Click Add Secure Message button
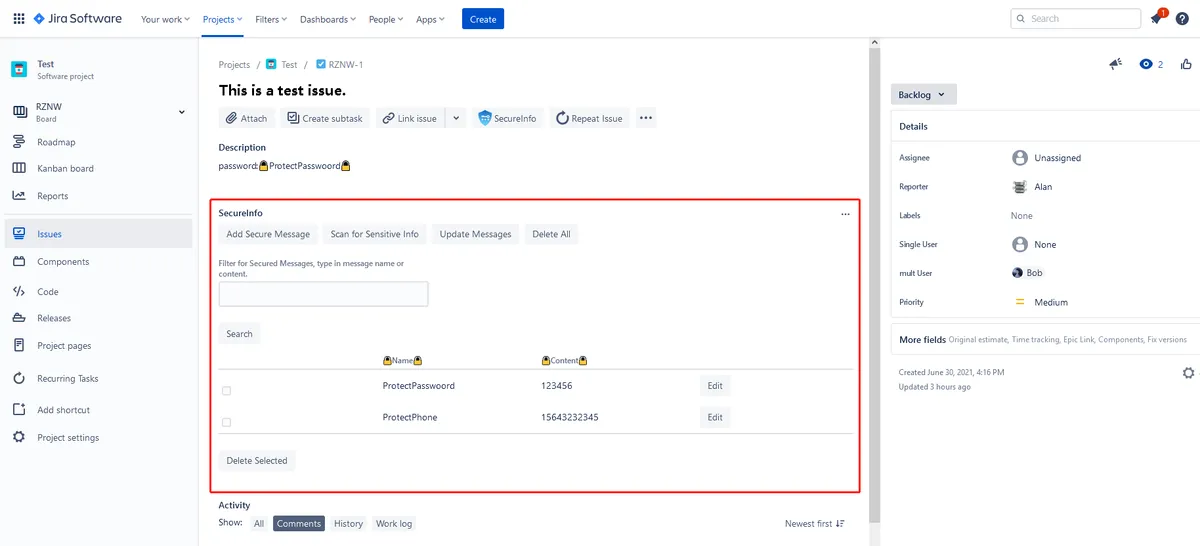 click(268, 234)
